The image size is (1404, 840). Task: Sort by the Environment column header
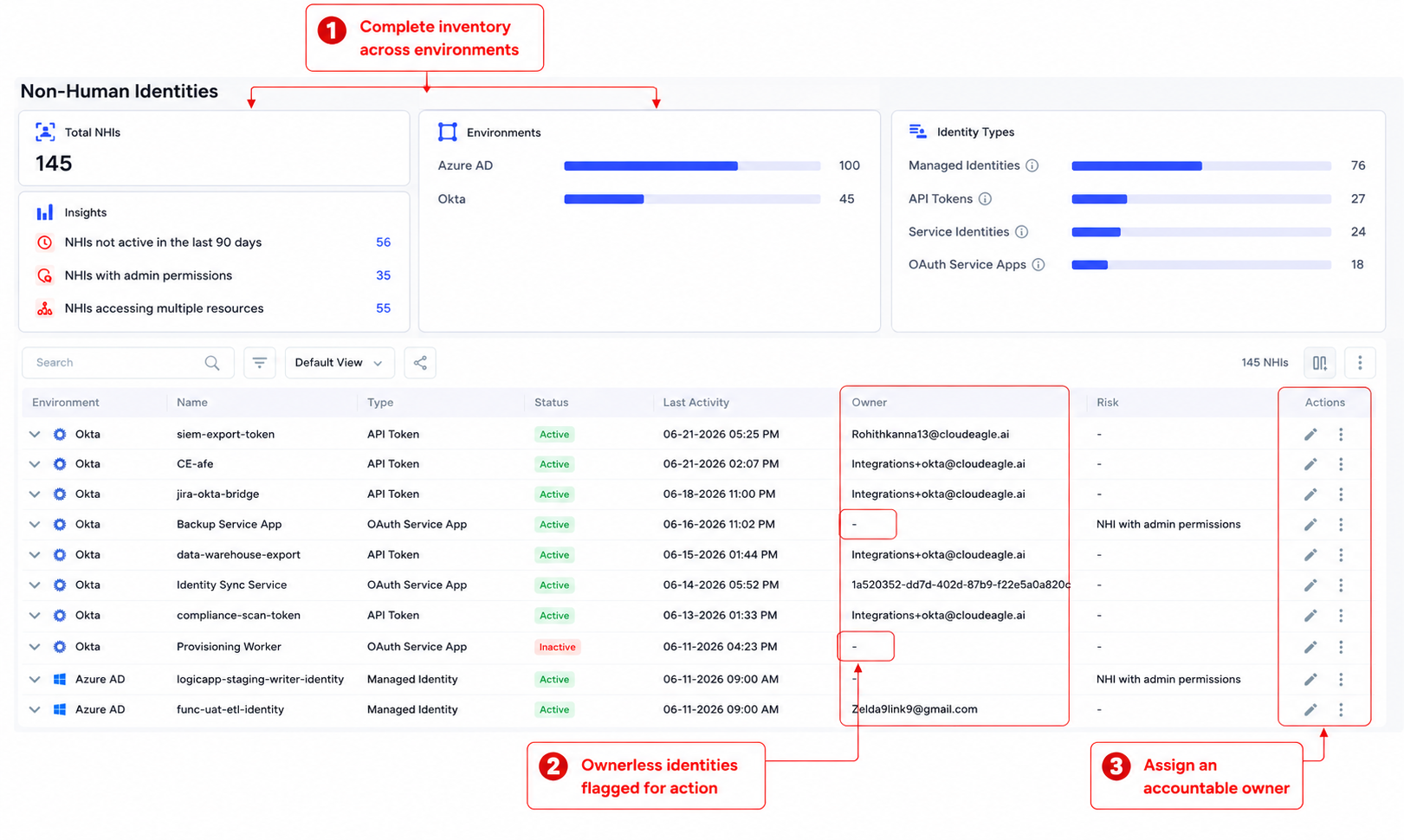(66, 403)
